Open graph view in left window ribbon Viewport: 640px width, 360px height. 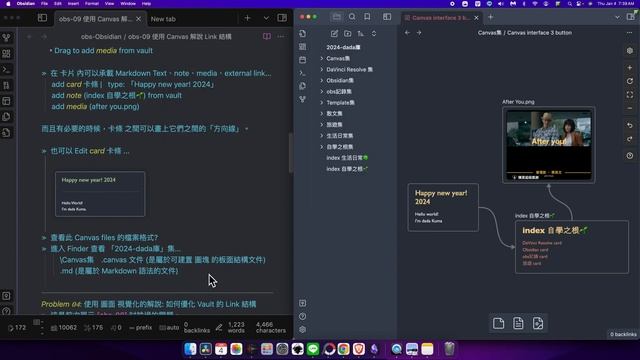tap(7, 38)
